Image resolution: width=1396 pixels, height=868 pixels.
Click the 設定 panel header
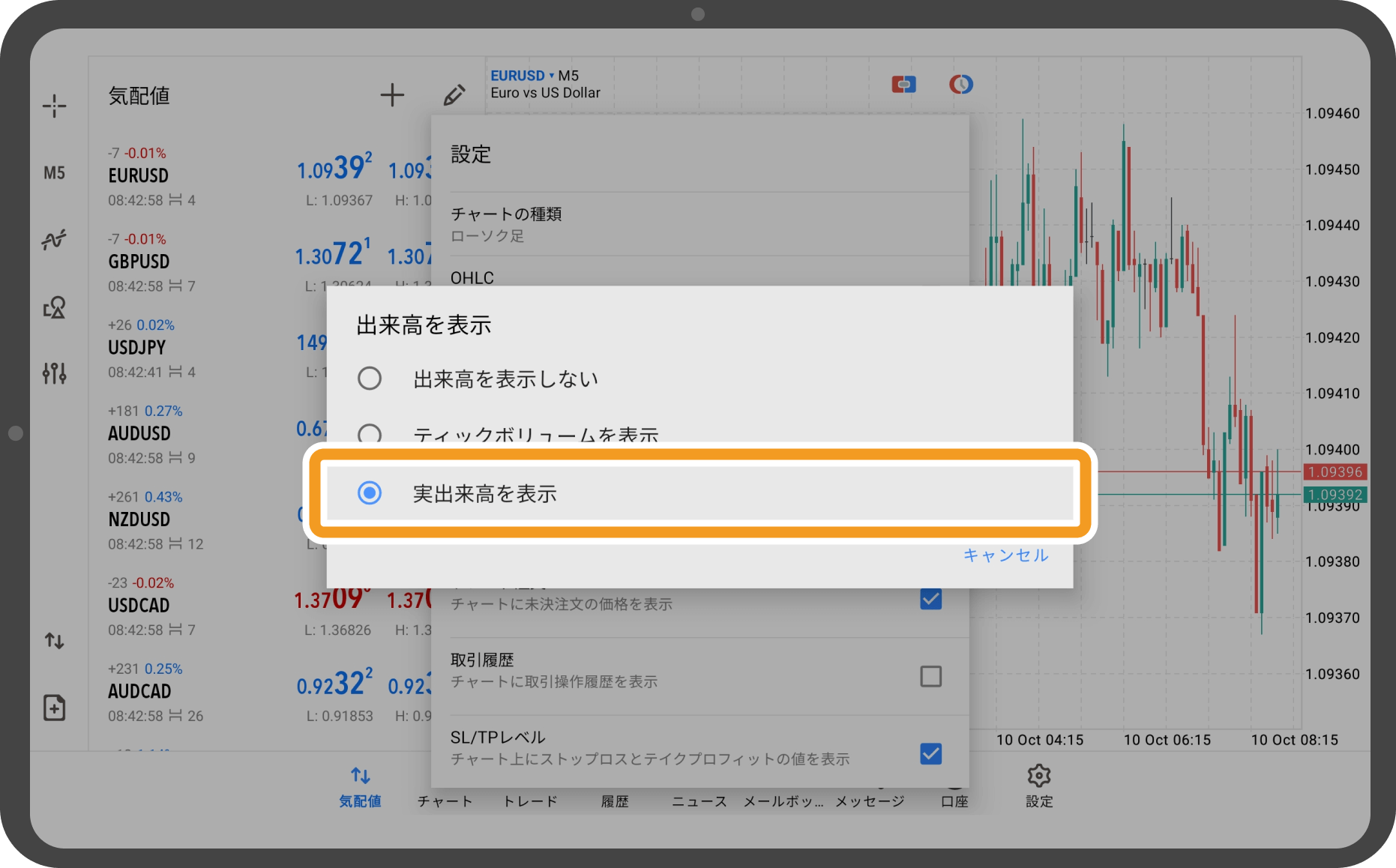(471, 154)
